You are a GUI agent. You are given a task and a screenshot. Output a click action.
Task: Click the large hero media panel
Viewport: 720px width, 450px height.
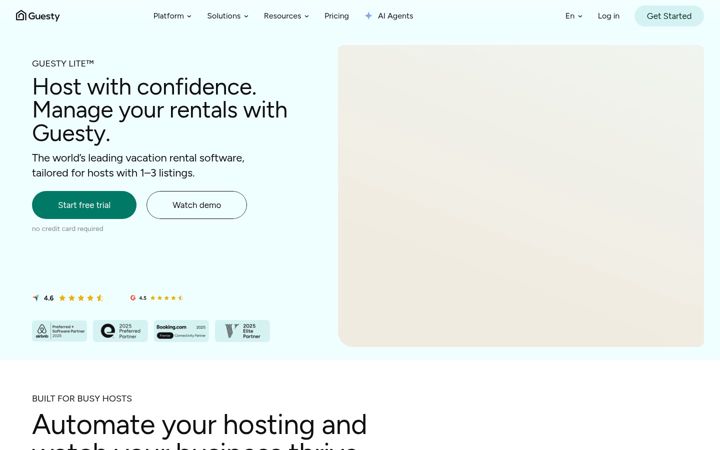pos(521,196)
